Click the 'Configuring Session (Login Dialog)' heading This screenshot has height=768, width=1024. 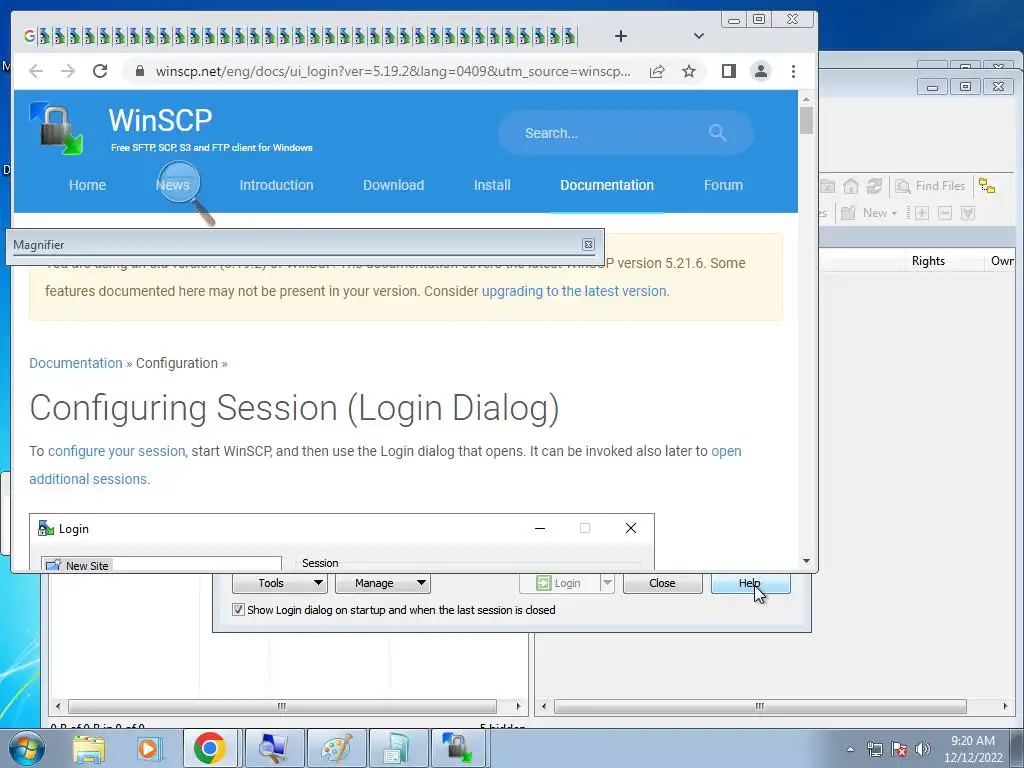(x=294, y=408)
